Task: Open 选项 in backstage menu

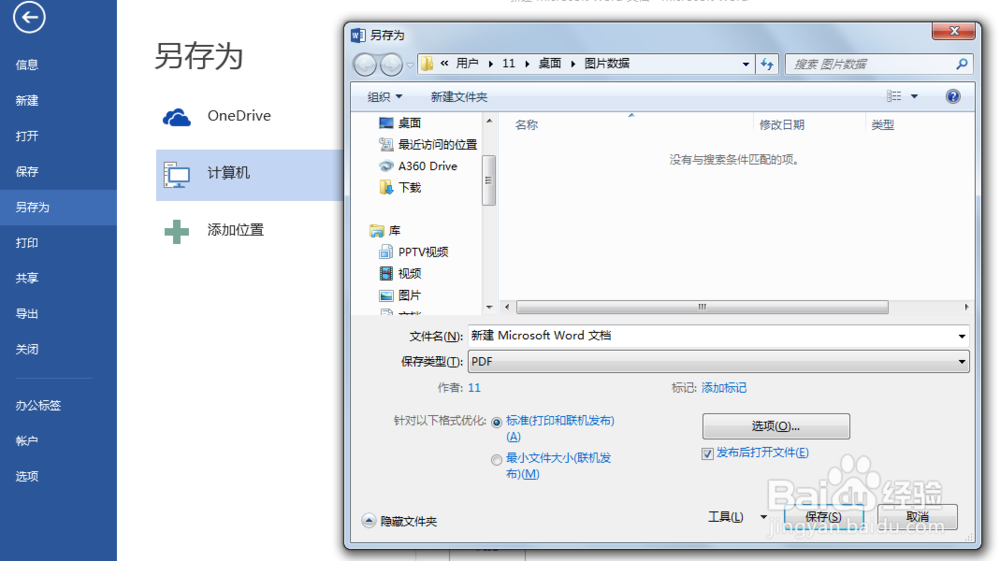Action: [x=27, y=476]
